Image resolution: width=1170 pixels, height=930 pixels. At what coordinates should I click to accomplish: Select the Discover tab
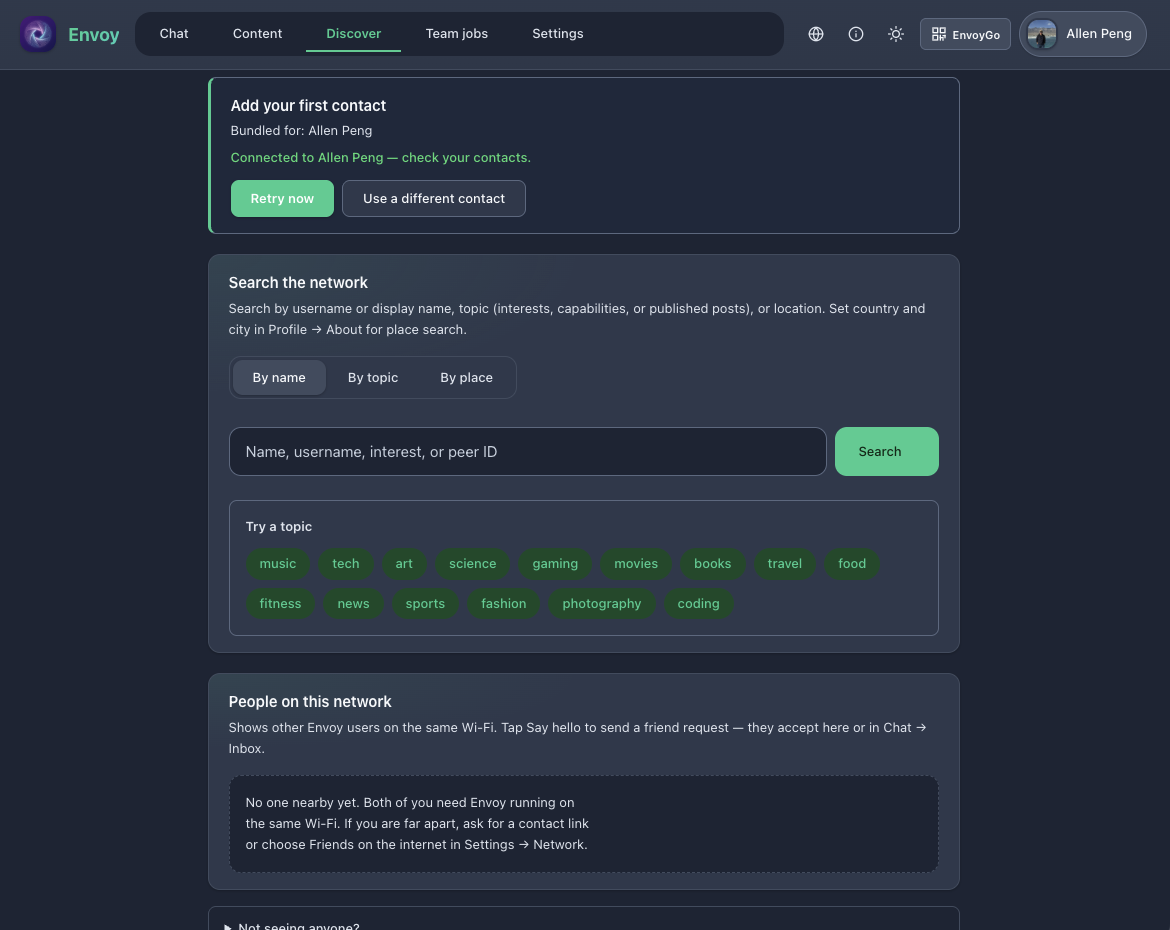tap(354, 34)
